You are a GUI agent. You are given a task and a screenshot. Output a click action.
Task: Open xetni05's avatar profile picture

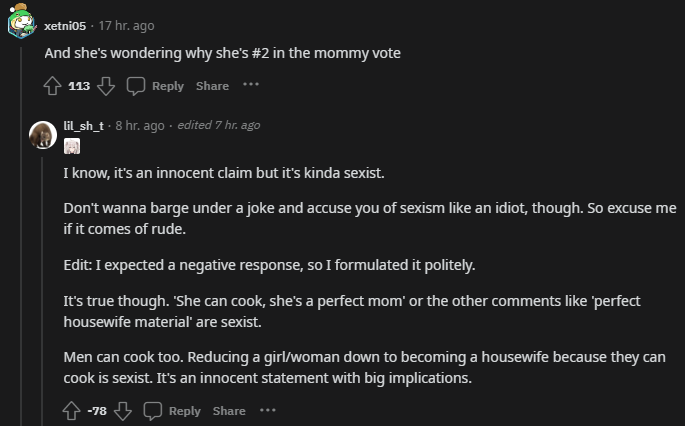click(x=21, y=21)
